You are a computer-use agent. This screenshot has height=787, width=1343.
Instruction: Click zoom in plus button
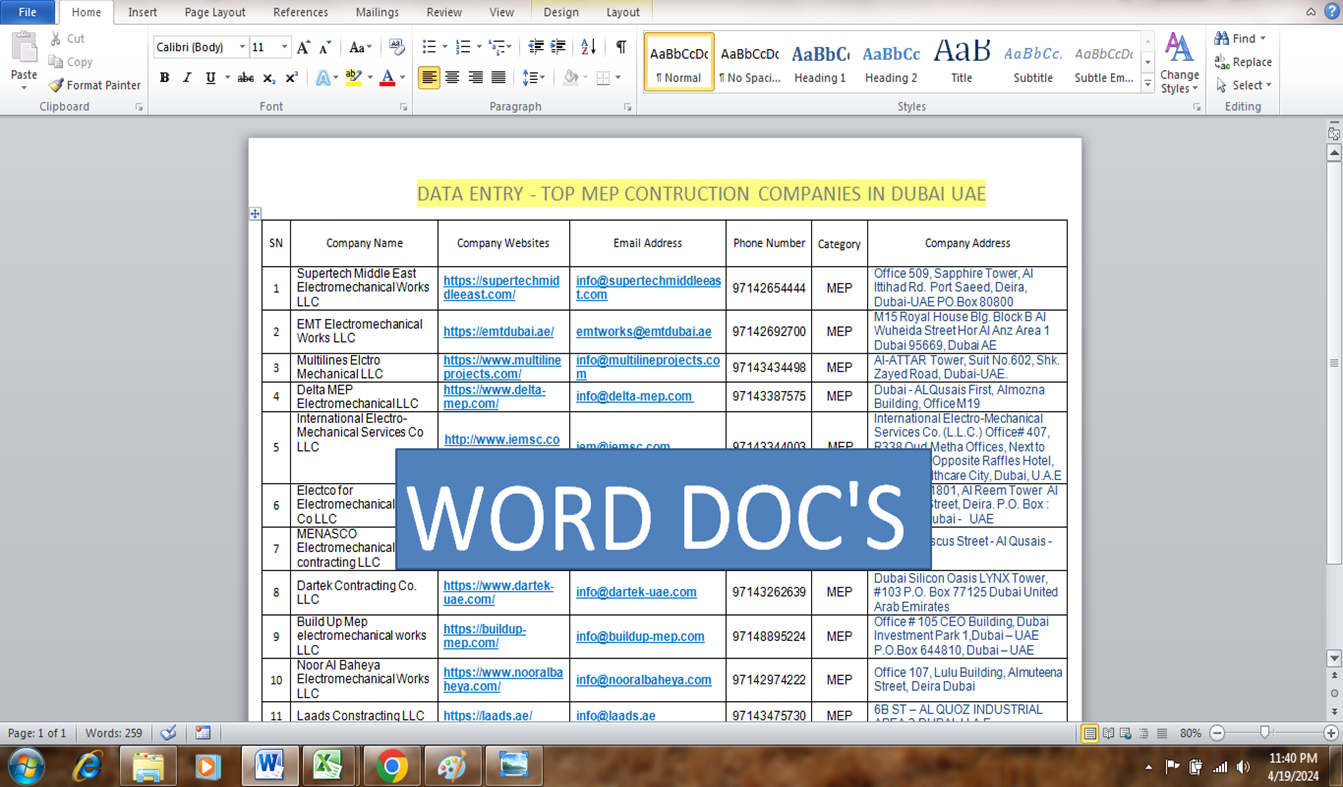pos(1331,733)
